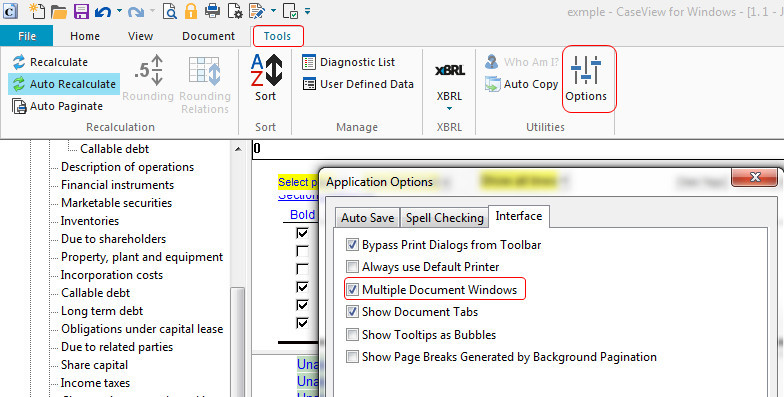Click the tree panel scroll up arrow
This screenshot has width=784, height=397.
pos(238,149)
